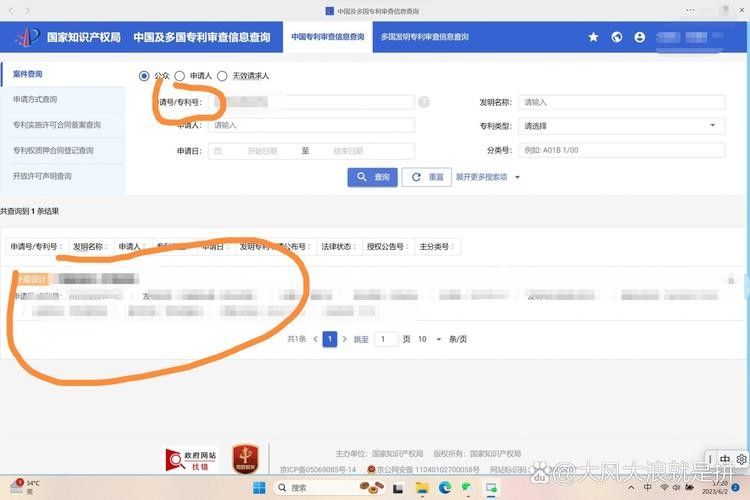Open File Explorer from the taskbar
The height and width of the screenshot is (500, 750).
(422, 488)
